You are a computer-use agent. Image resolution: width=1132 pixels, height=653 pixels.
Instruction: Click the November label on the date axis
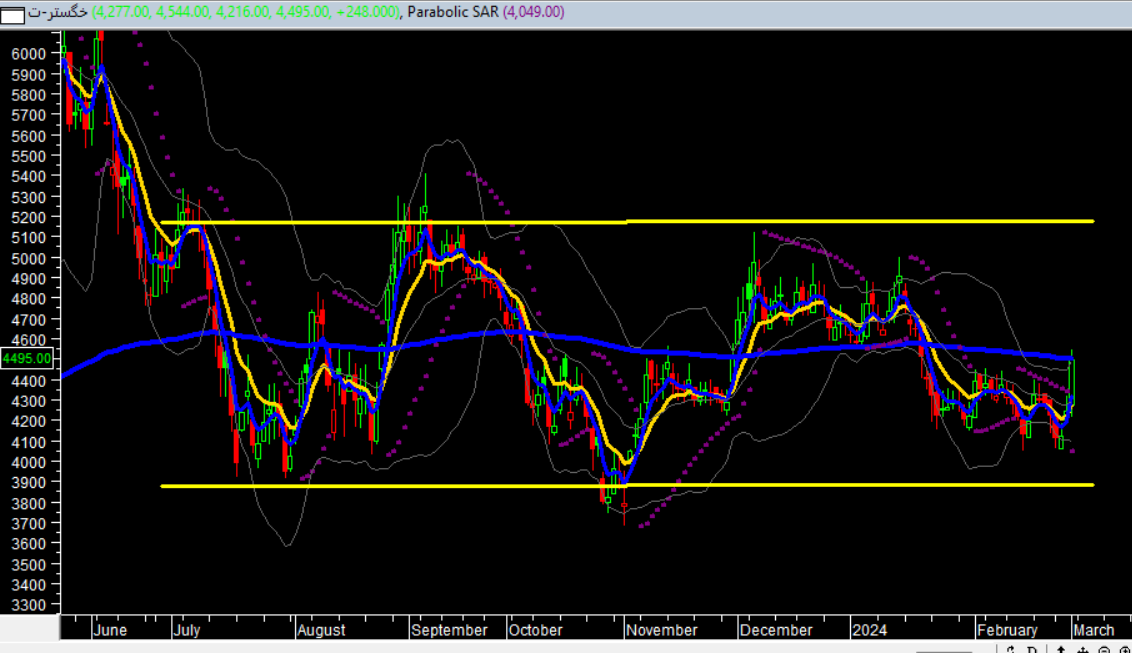pyautogui.click(x=662, y=630)
